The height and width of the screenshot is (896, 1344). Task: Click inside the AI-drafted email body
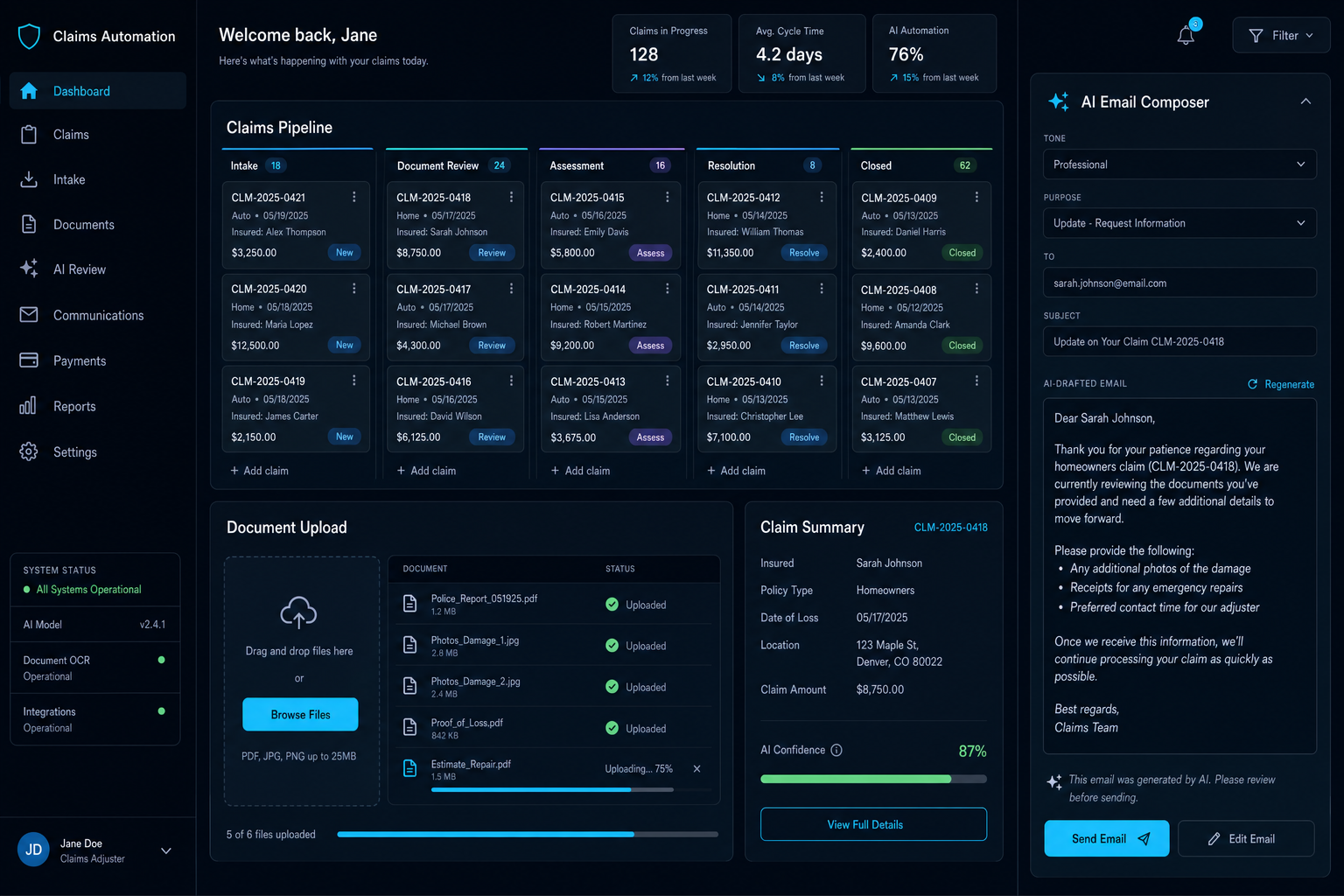1179,576
